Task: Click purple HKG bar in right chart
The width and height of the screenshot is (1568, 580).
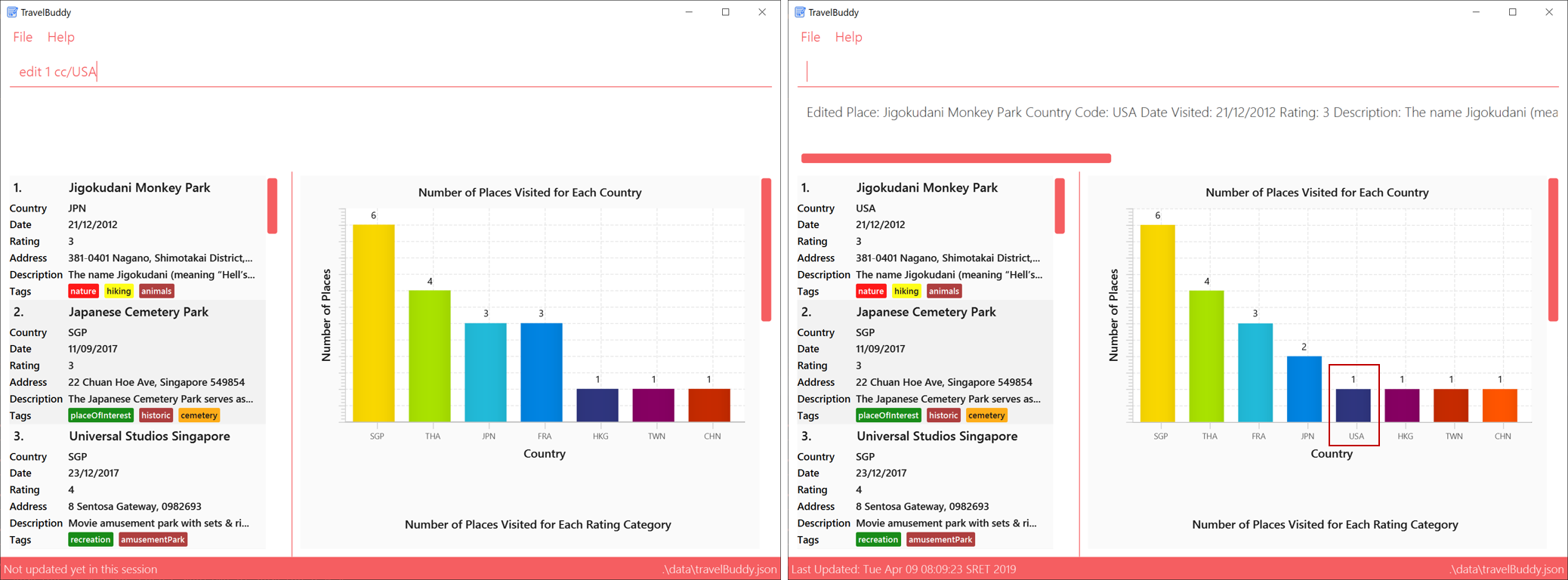Action: point(1402,406)
